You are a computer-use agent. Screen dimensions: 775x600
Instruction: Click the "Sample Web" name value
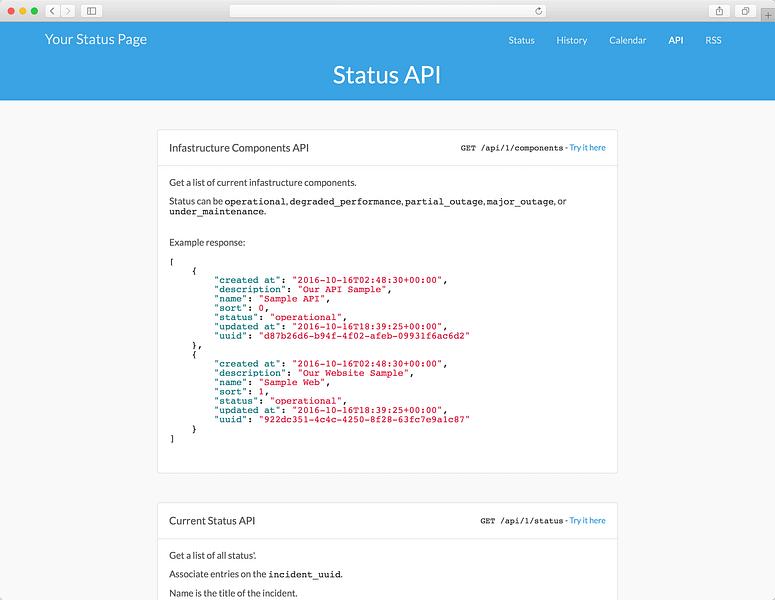pyautogui.click(x=292, y=383)
